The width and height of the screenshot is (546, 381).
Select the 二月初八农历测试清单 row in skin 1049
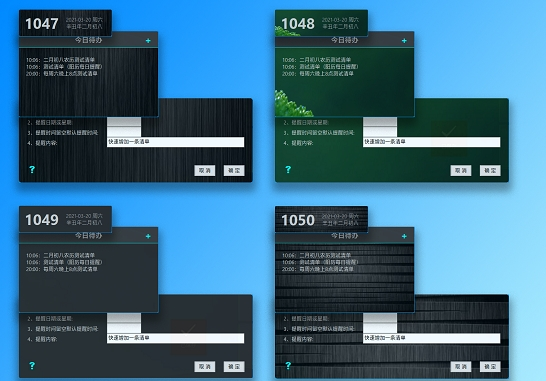point(60,256)
